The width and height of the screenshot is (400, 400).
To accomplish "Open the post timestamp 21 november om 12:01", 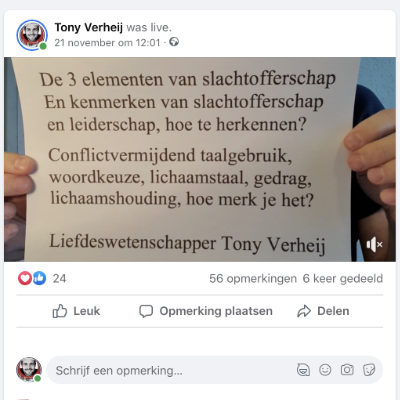I will click(107, 43).
